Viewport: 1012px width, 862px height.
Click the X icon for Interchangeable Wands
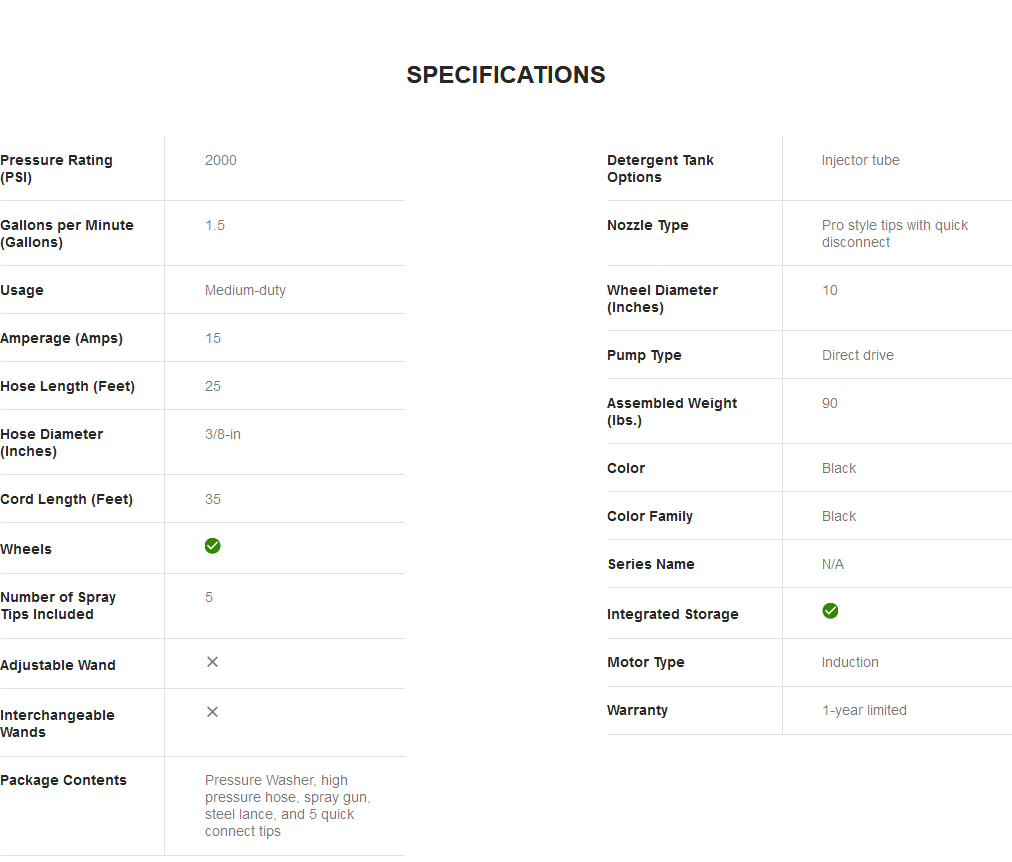pos(212,712)
